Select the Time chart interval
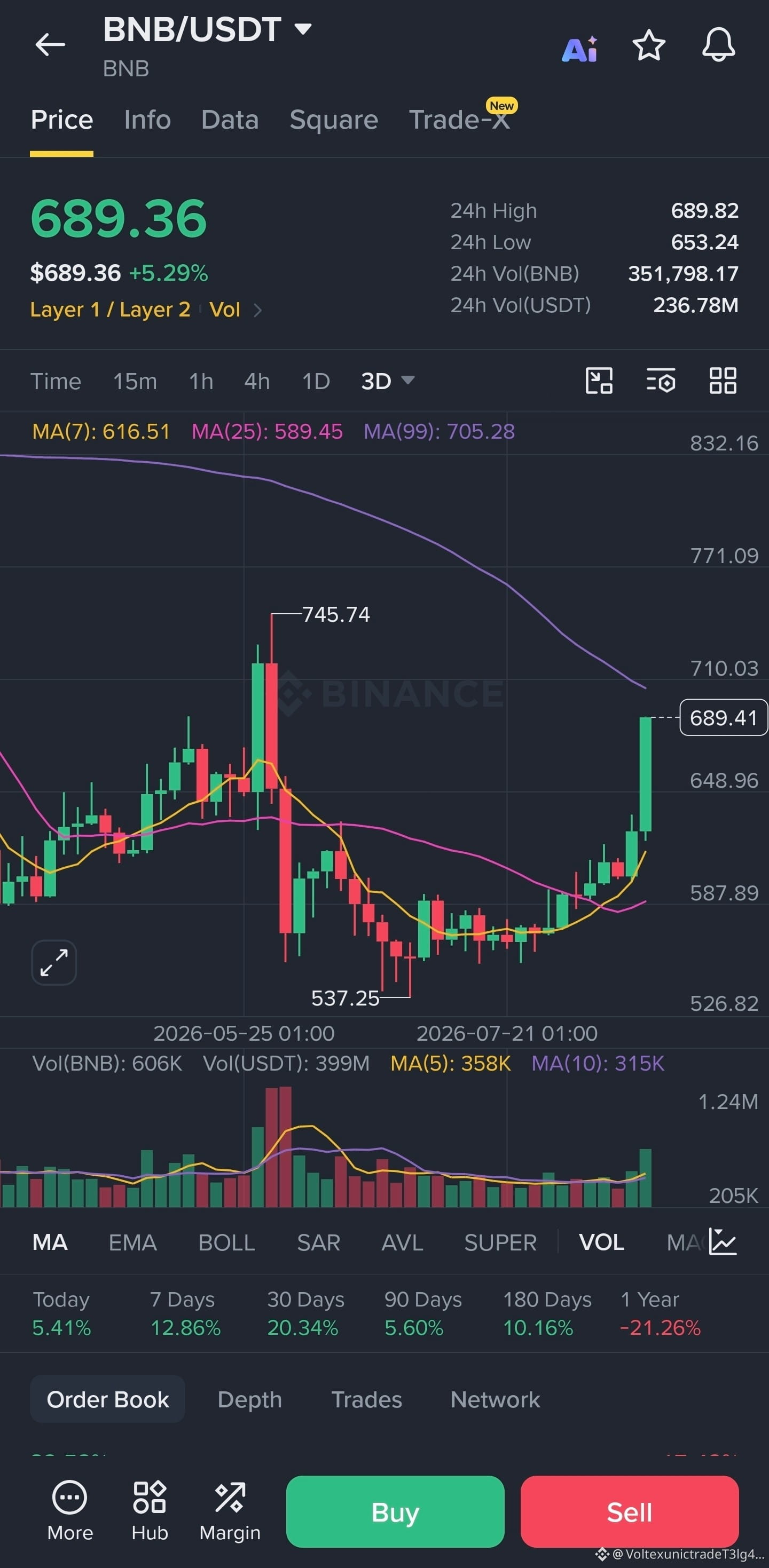Image resolution: width=769 pixels, height=1568 pixels. (x=56, y=381)
